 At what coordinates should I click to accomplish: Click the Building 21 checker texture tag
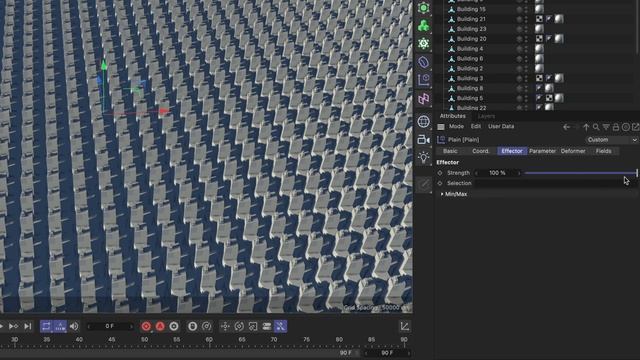539,19
